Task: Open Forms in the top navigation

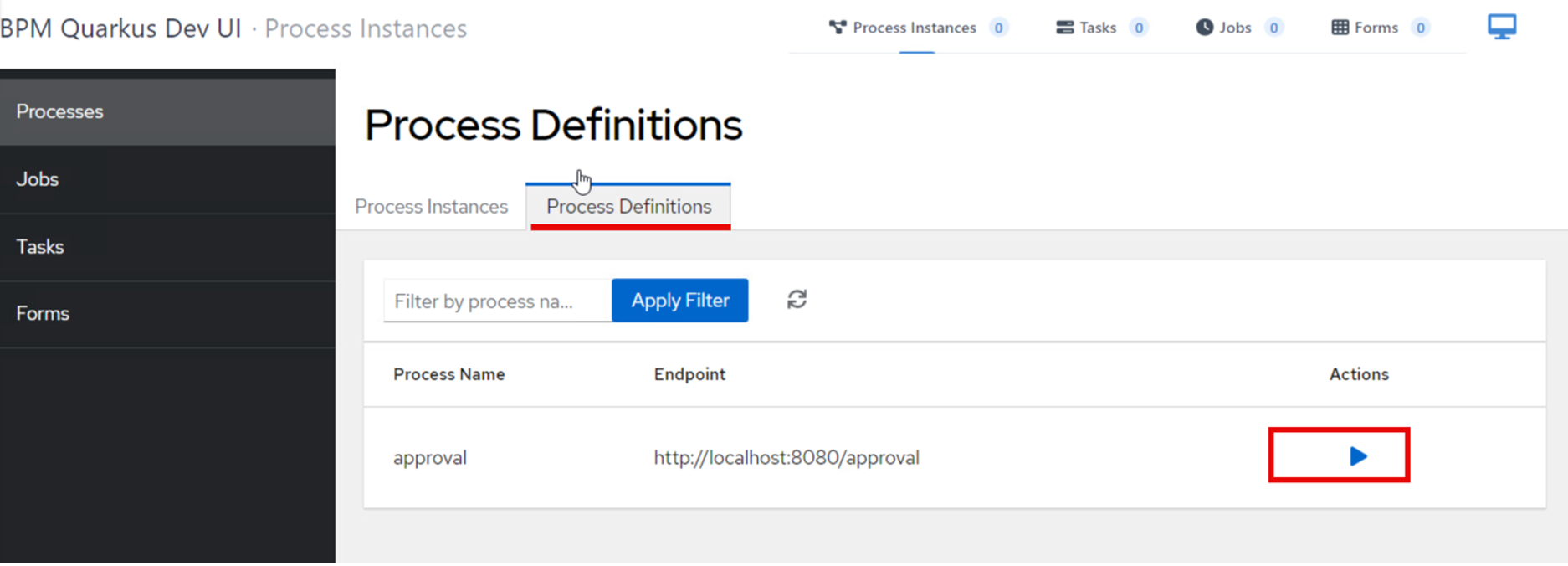Action: tap(1376, 28)
